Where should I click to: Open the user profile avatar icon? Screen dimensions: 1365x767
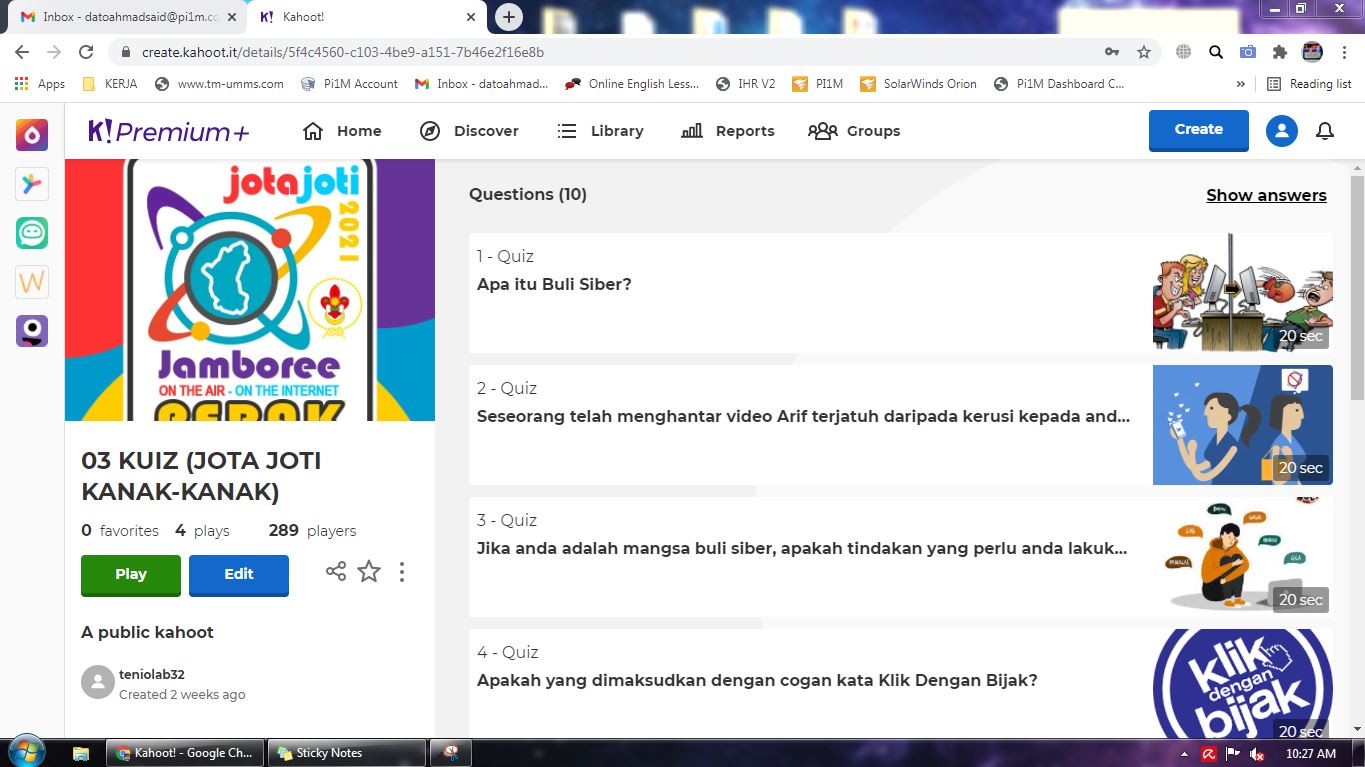tap(1281, 131)
